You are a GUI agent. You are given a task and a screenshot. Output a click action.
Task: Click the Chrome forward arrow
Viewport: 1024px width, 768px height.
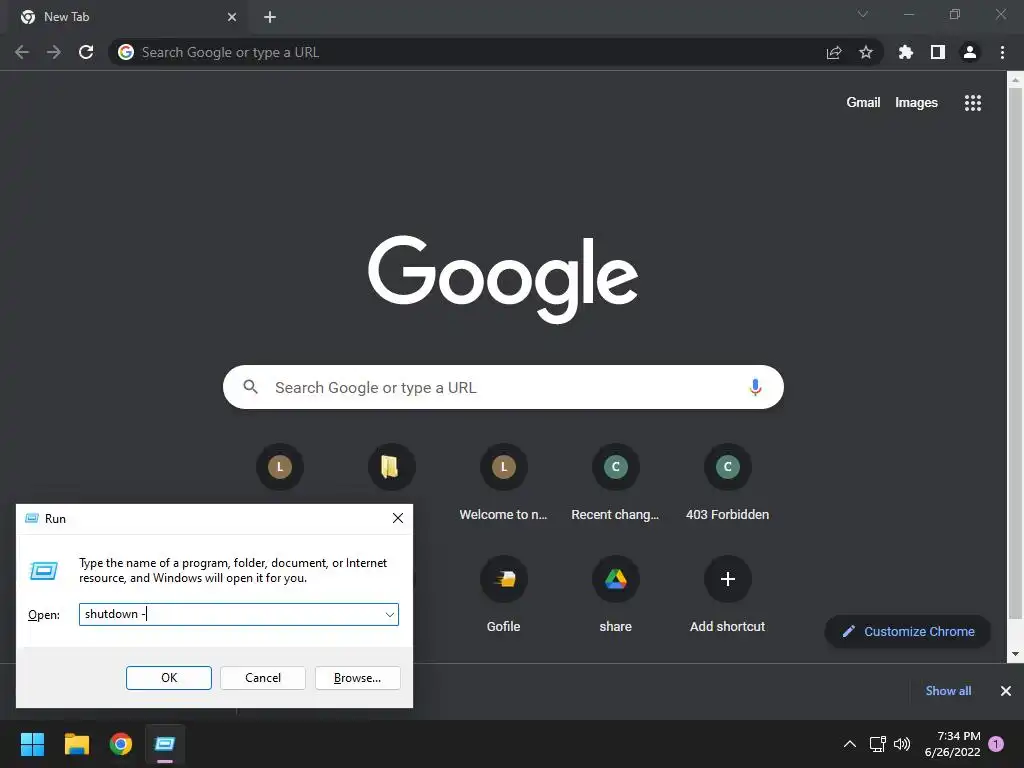pos(54,52)
